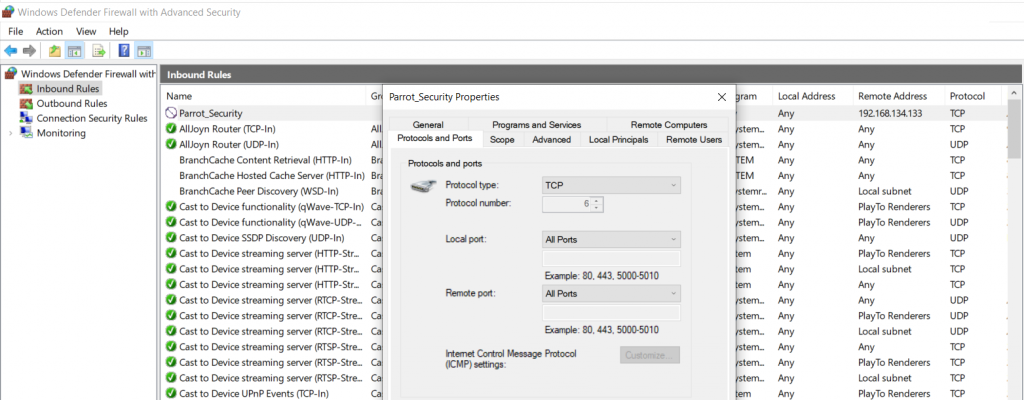The image size is (1024, 400).
Task: Toggle the Show/Hide Action Pane icon
Action: coord(144,51)
